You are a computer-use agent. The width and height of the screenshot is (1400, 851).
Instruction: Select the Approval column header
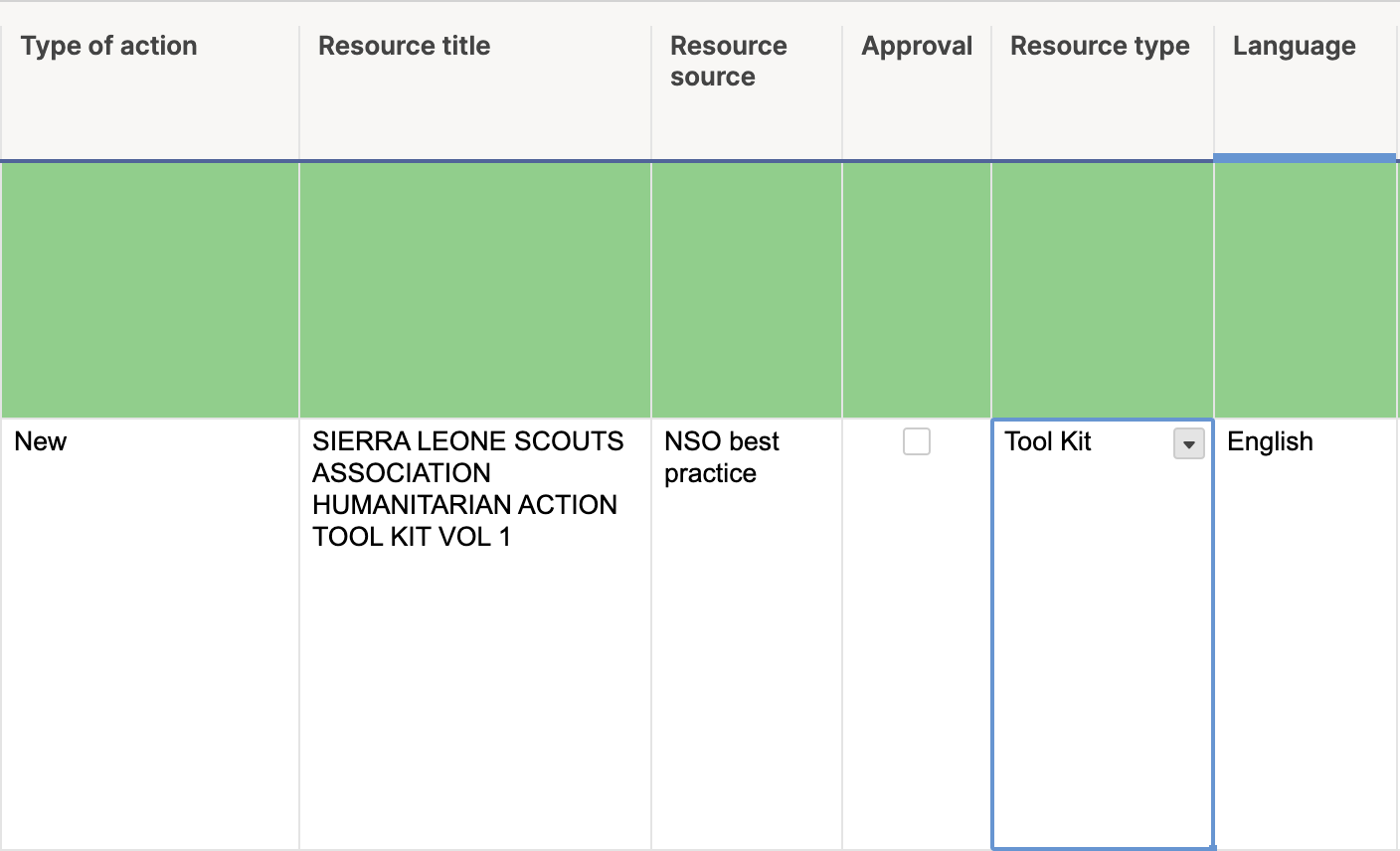(x=916, y=46)
